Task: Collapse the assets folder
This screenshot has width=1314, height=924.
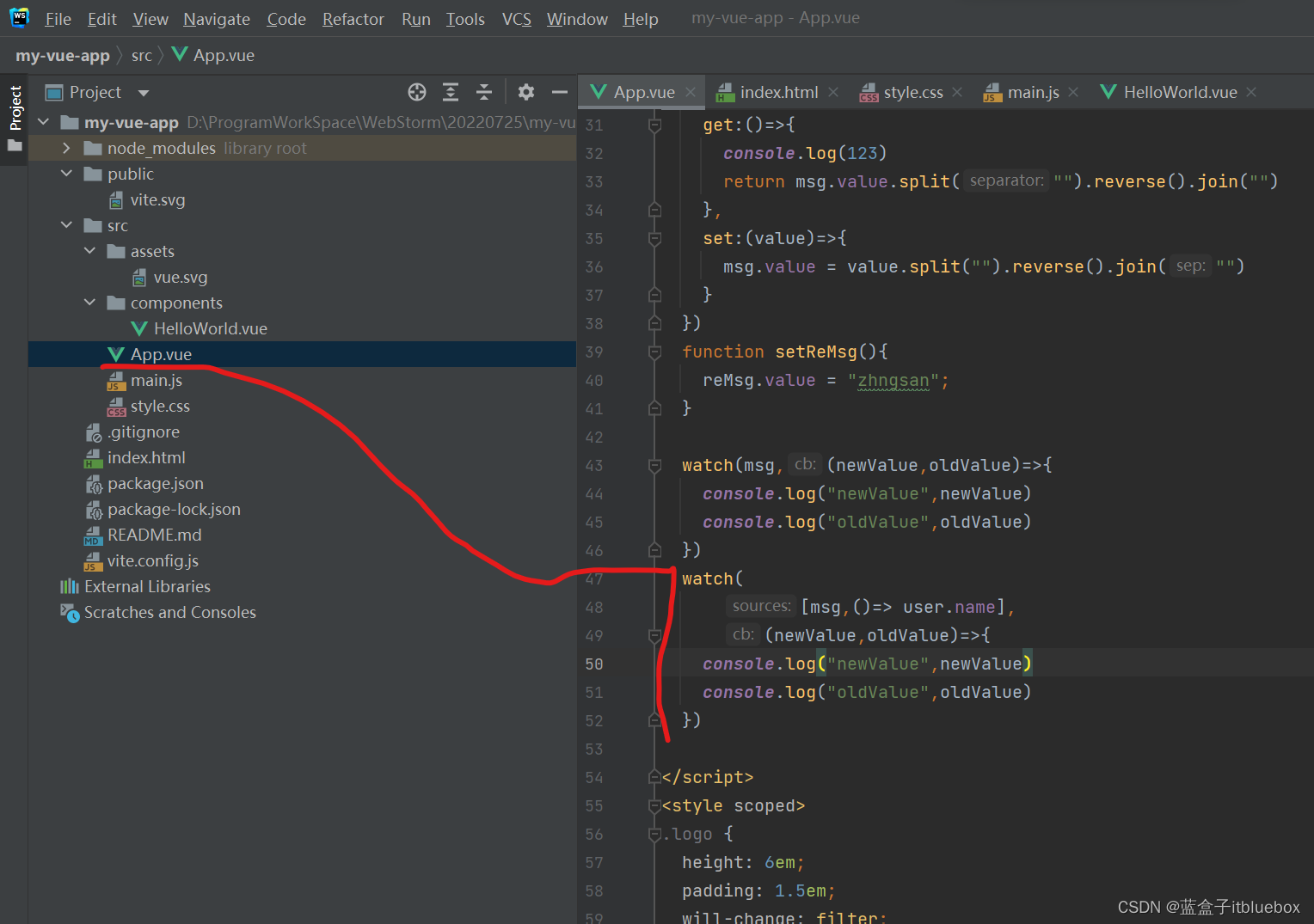Action: pyautogui.click(x=89, y=251)
